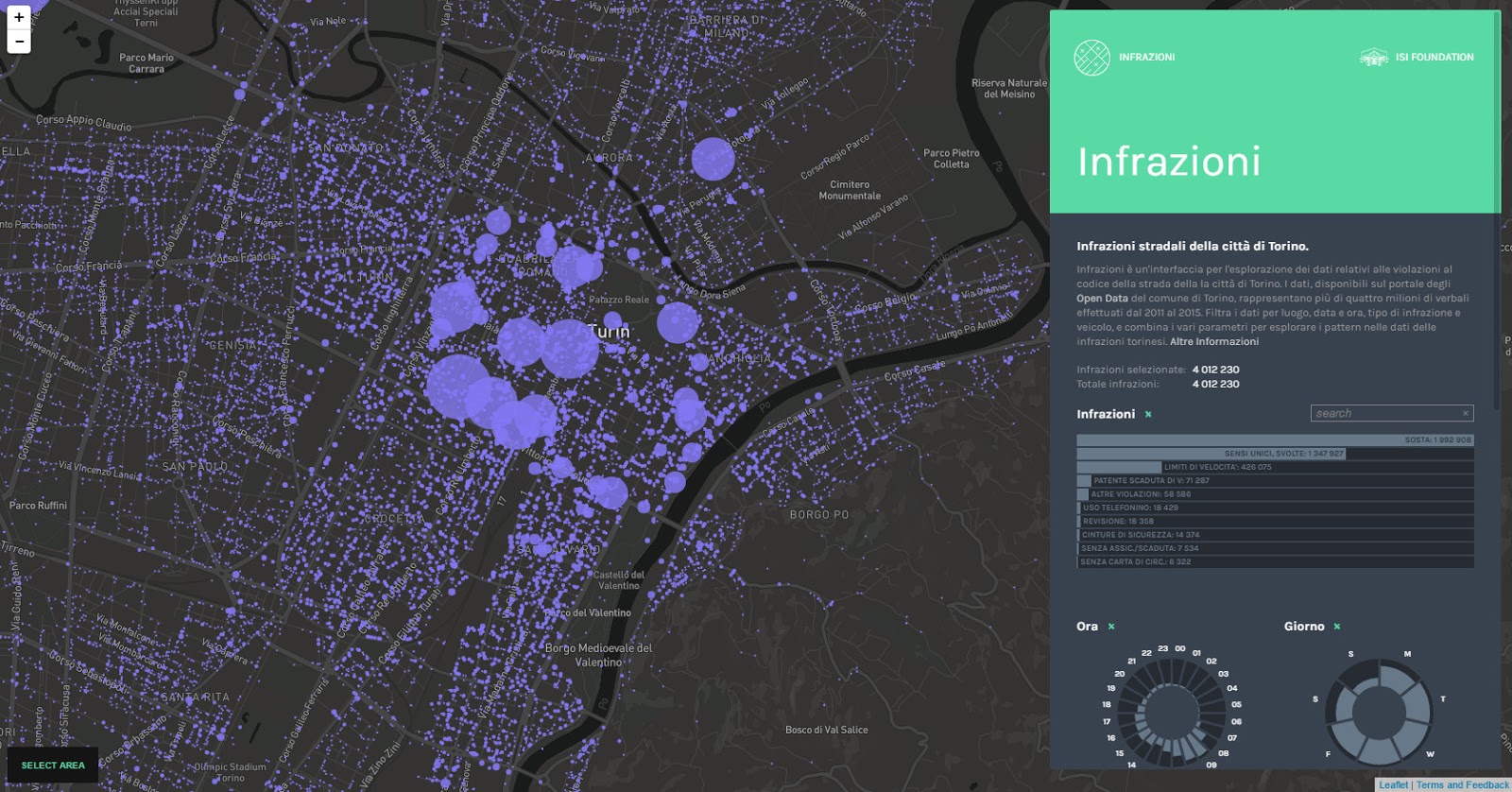Select hour 18 on the Ora dial

[1107, 704]
